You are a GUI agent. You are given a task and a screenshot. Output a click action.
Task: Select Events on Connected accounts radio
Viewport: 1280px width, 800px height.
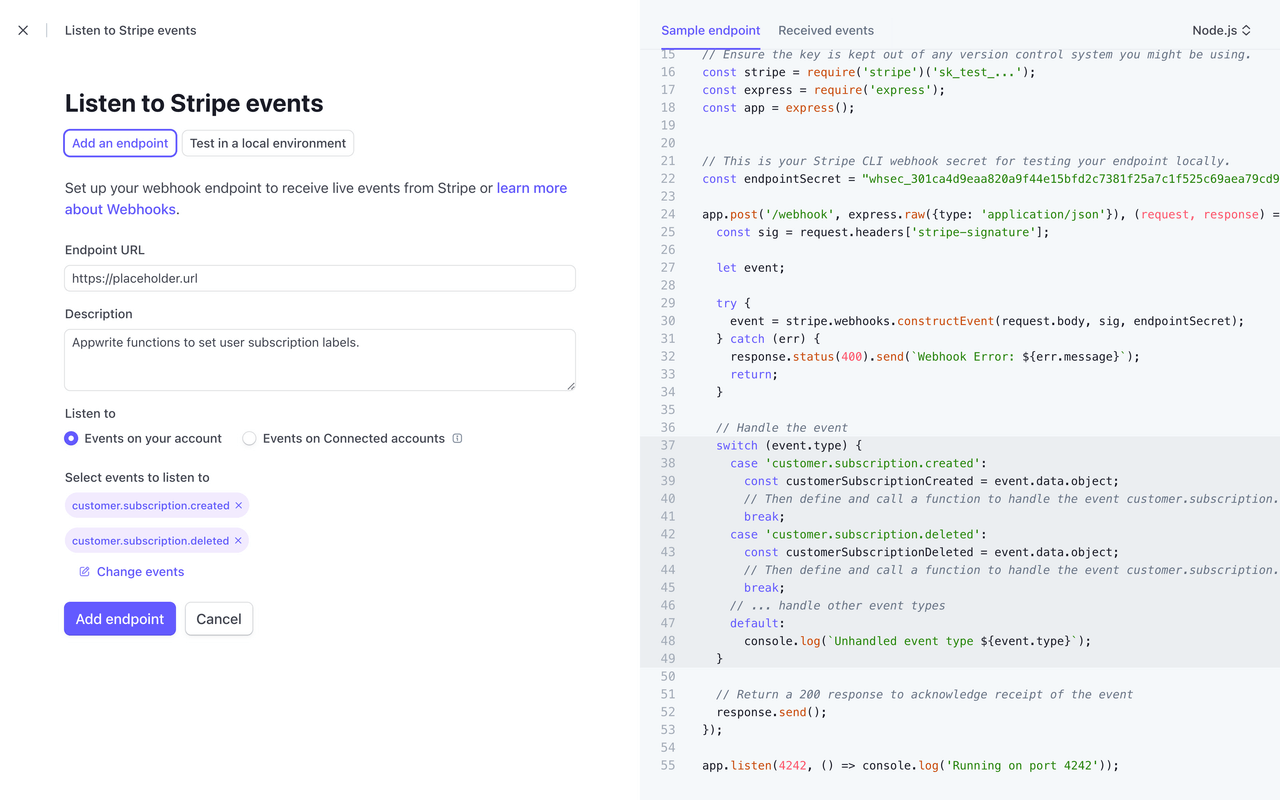[x=249, y=438]
